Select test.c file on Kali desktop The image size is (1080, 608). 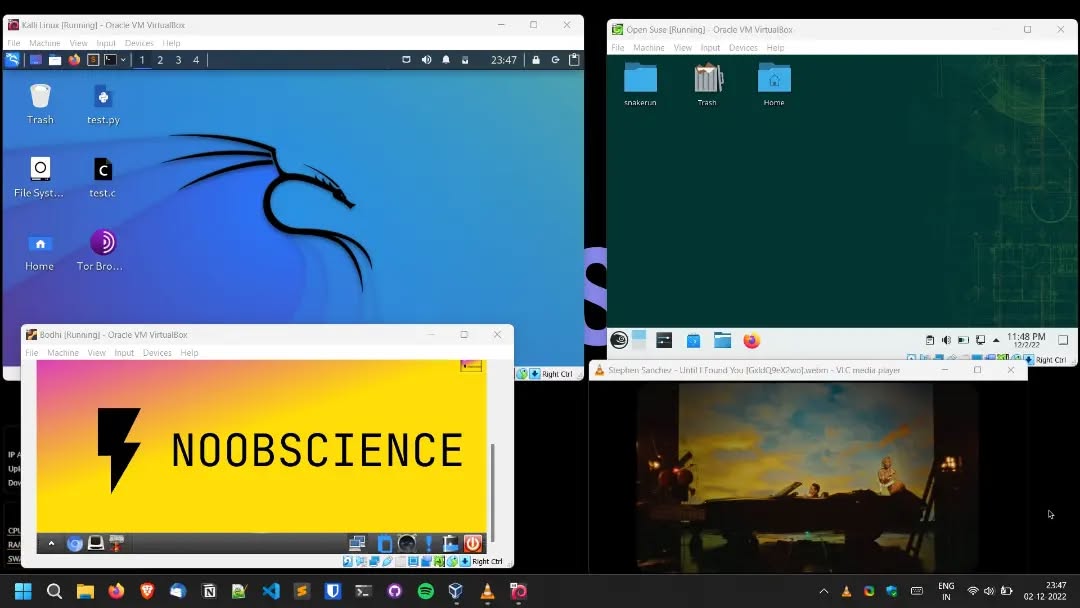(x=103, y=178)
